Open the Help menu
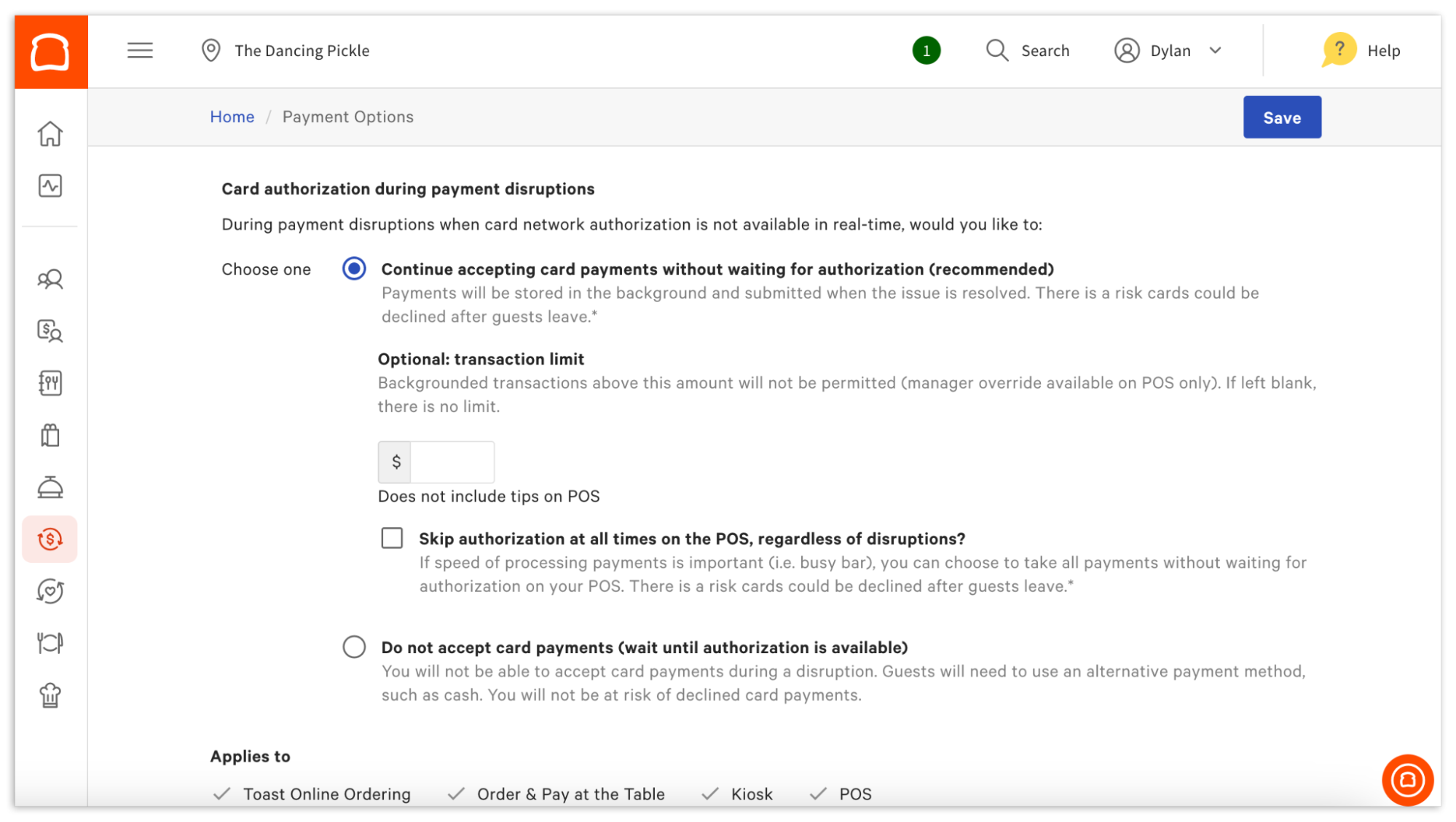Viewport: 1456px width, 822px height. (1363, 50)
